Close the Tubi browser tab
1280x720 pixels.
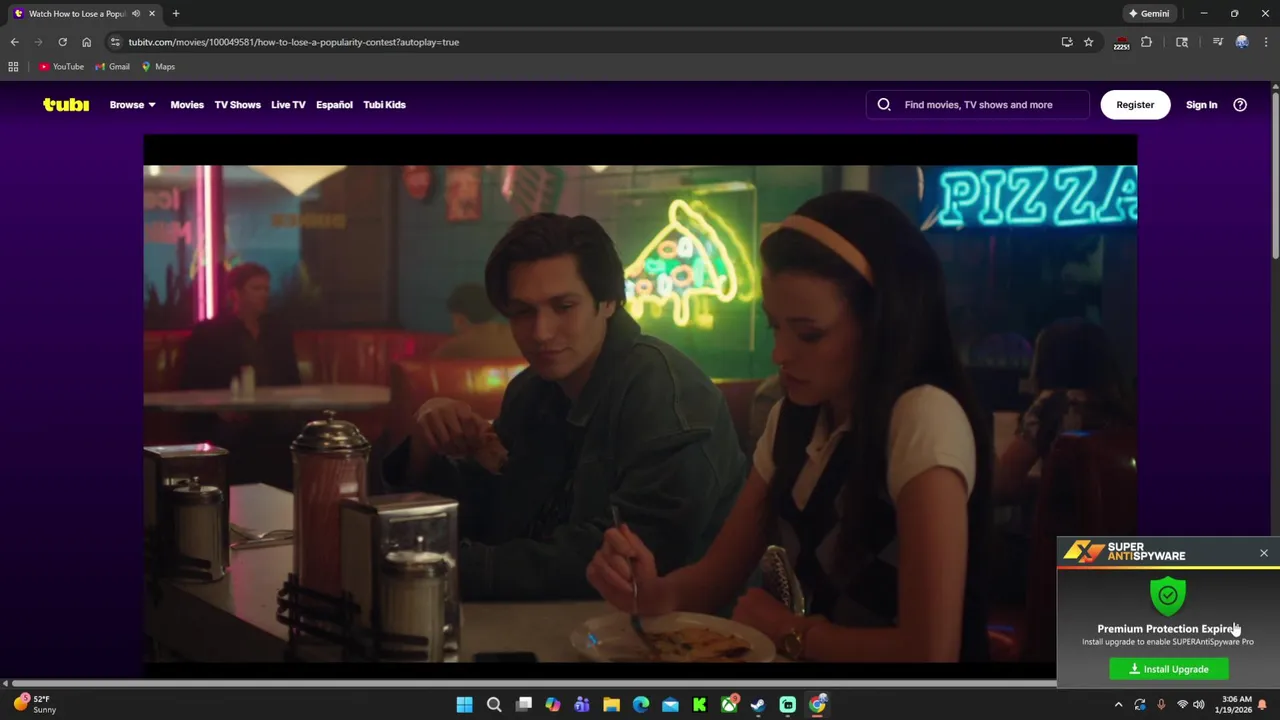(152, 14)
